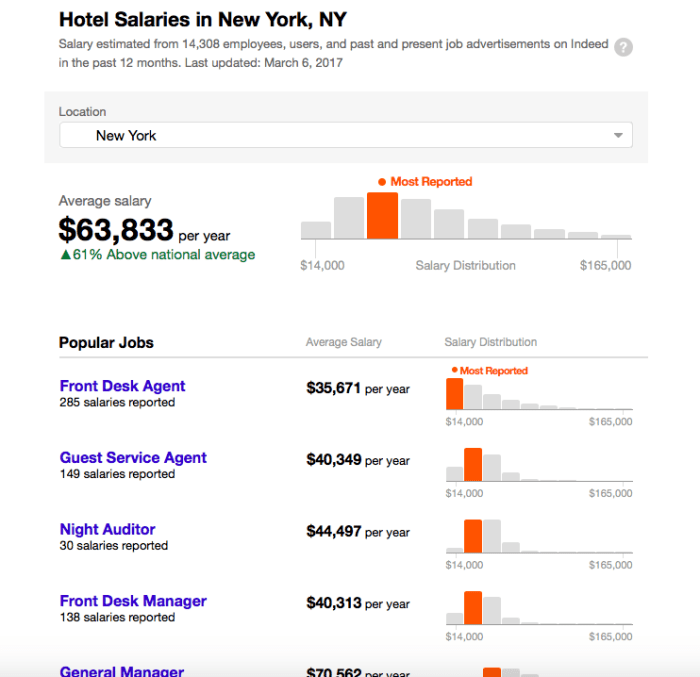Image resolution: width=700 pixels, height=677 pixels.
Task: Open the Location dropdown showing New York
Action: tap(345, 135)
